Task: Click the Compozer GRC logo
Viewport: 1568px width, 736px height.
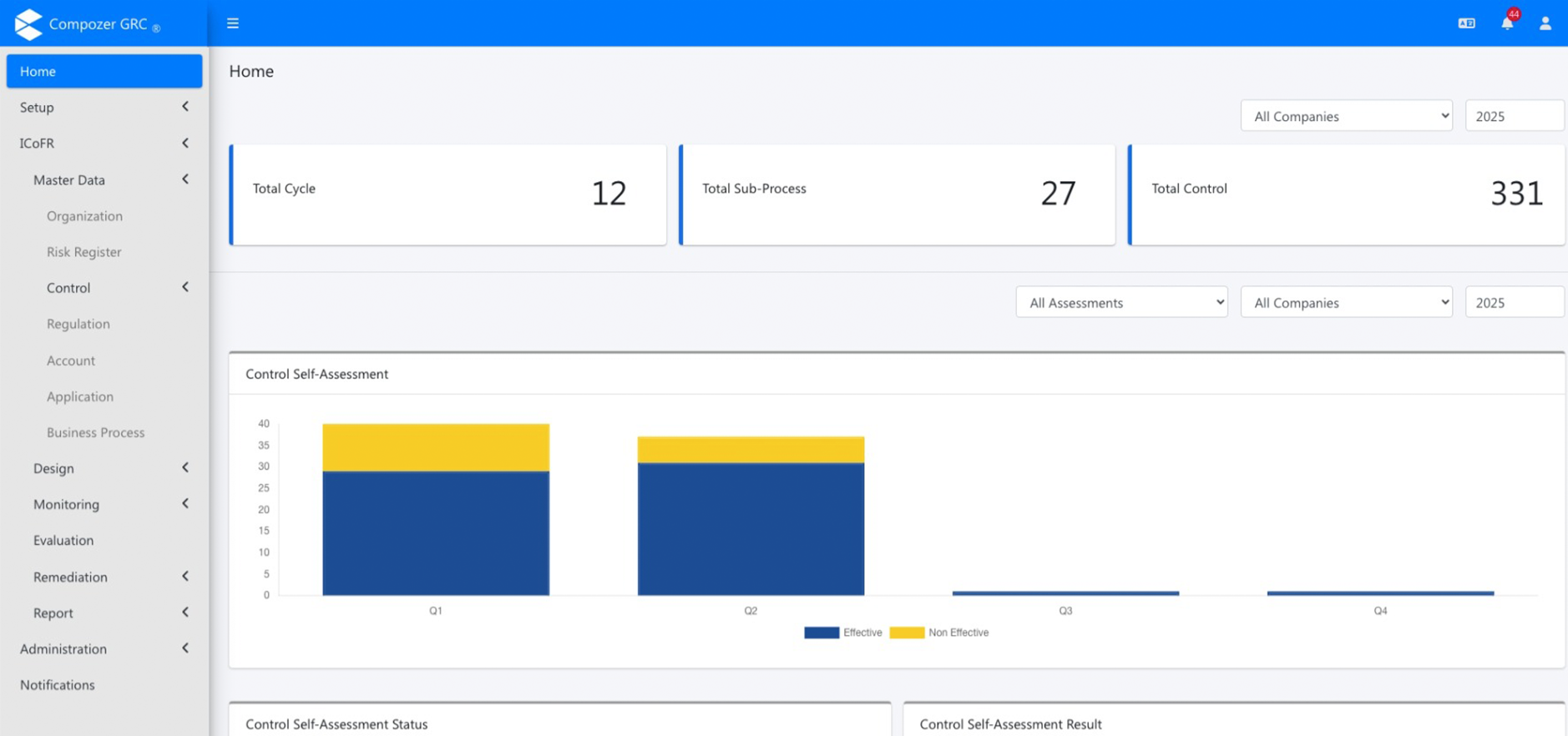Action: pyautogui.click(x=87, y=24)
